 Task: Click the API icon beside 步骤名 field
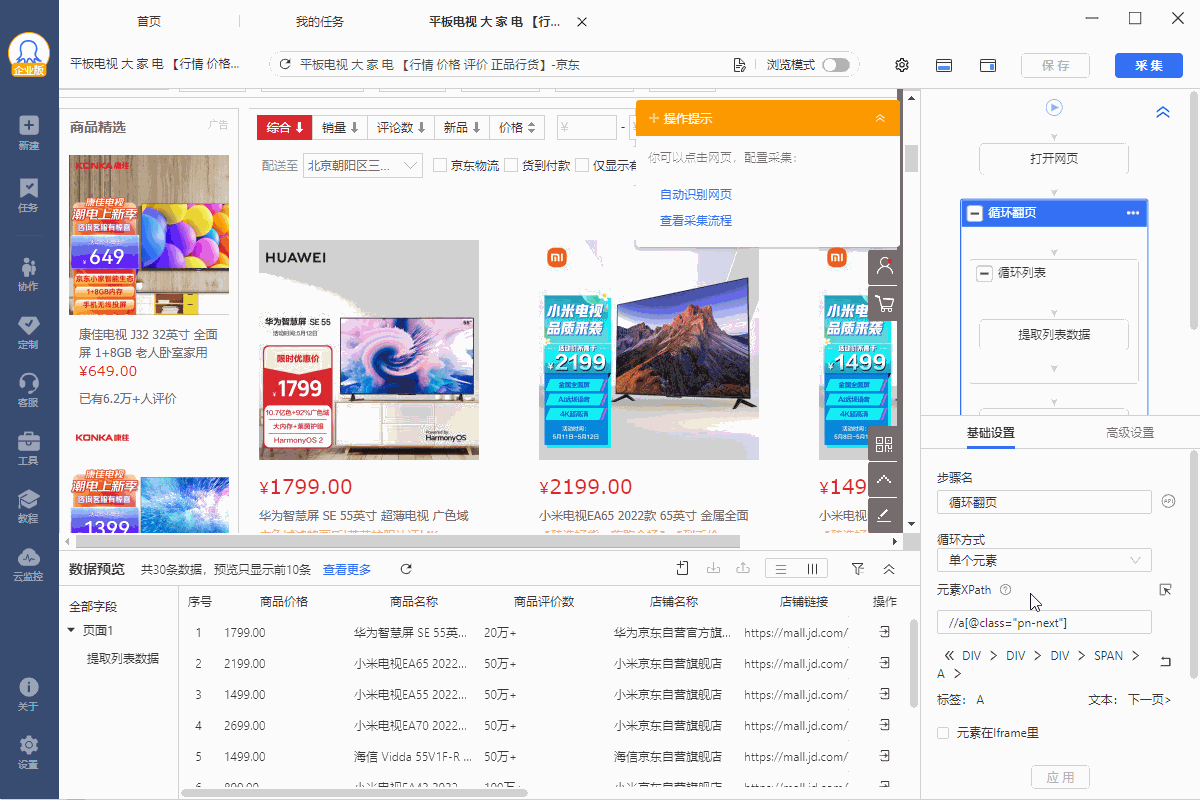tap(1168, 501)
